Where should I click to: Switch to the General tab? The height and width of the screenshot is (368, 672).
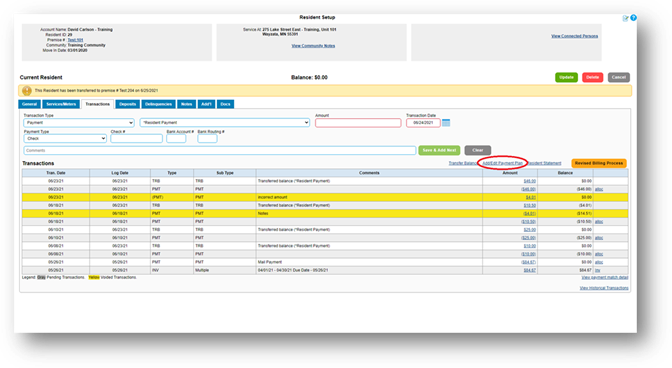[30, 104]
